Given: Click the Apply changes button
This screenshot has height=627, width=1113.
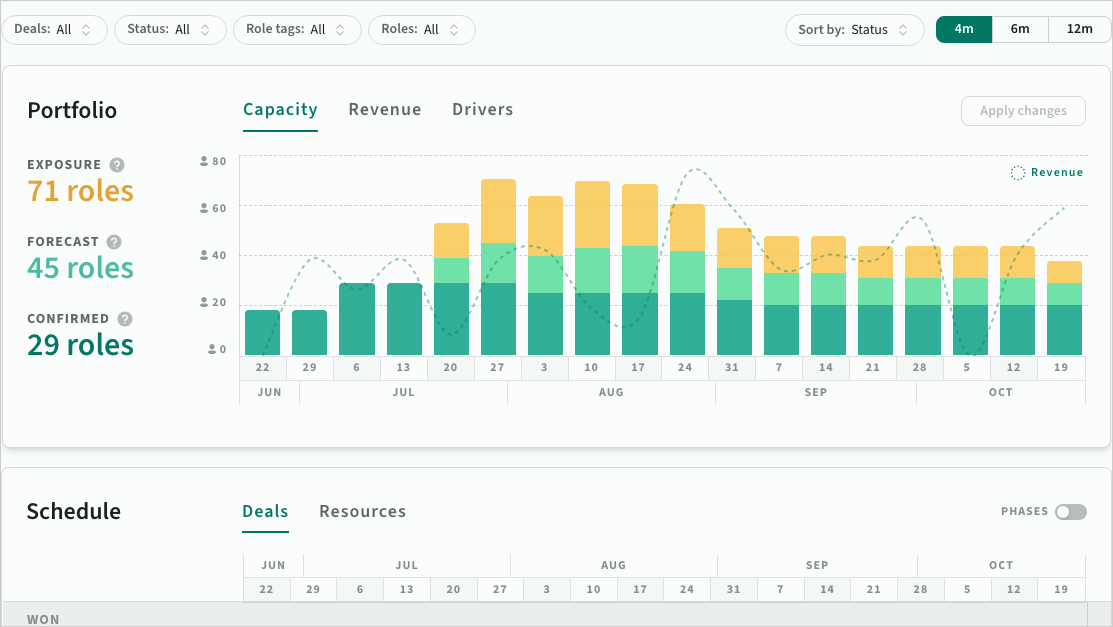Looking at the screenshot, I should pyautogui.click(x=1023, y=111).
